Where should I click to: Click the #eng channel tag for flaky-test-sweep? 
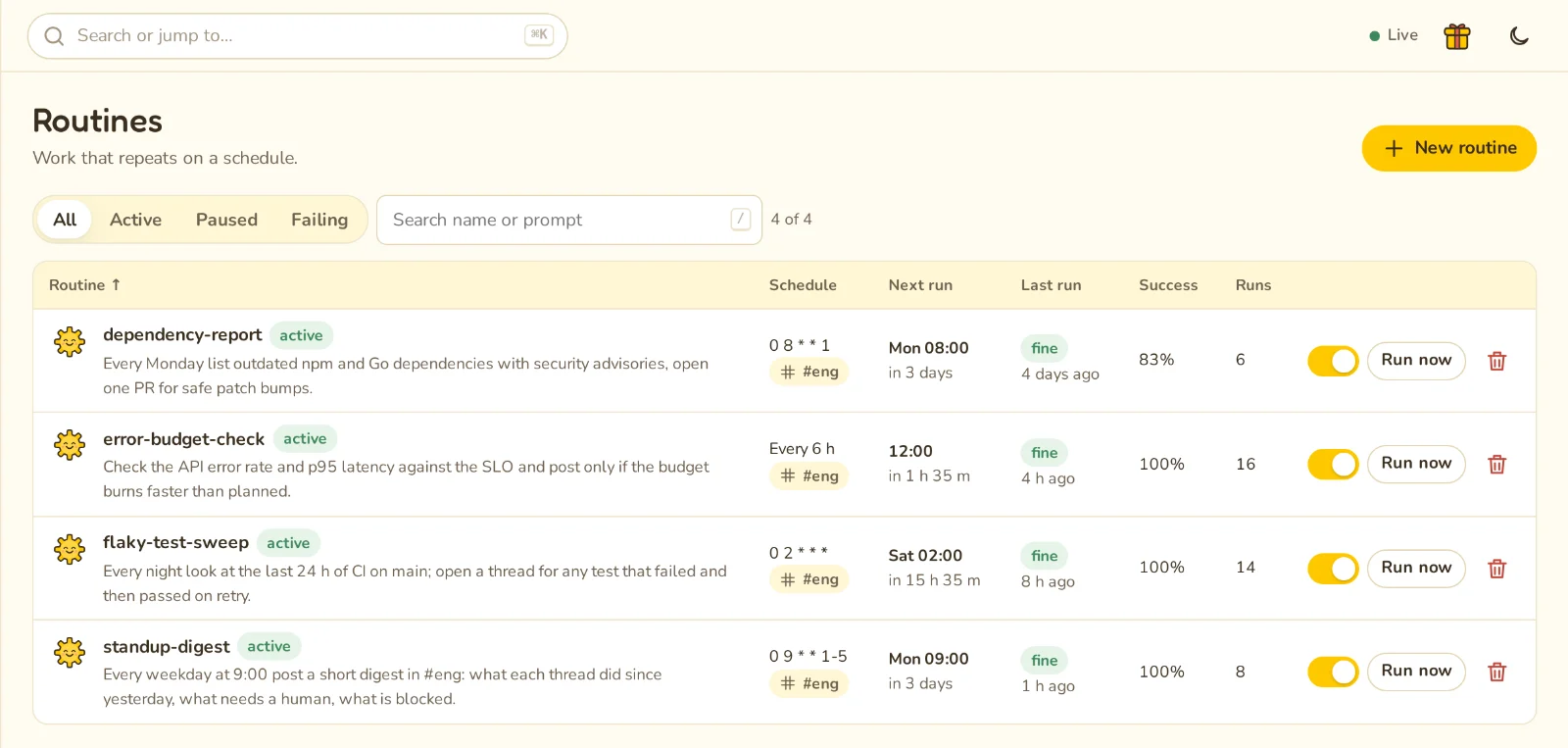tap(808, 579)
